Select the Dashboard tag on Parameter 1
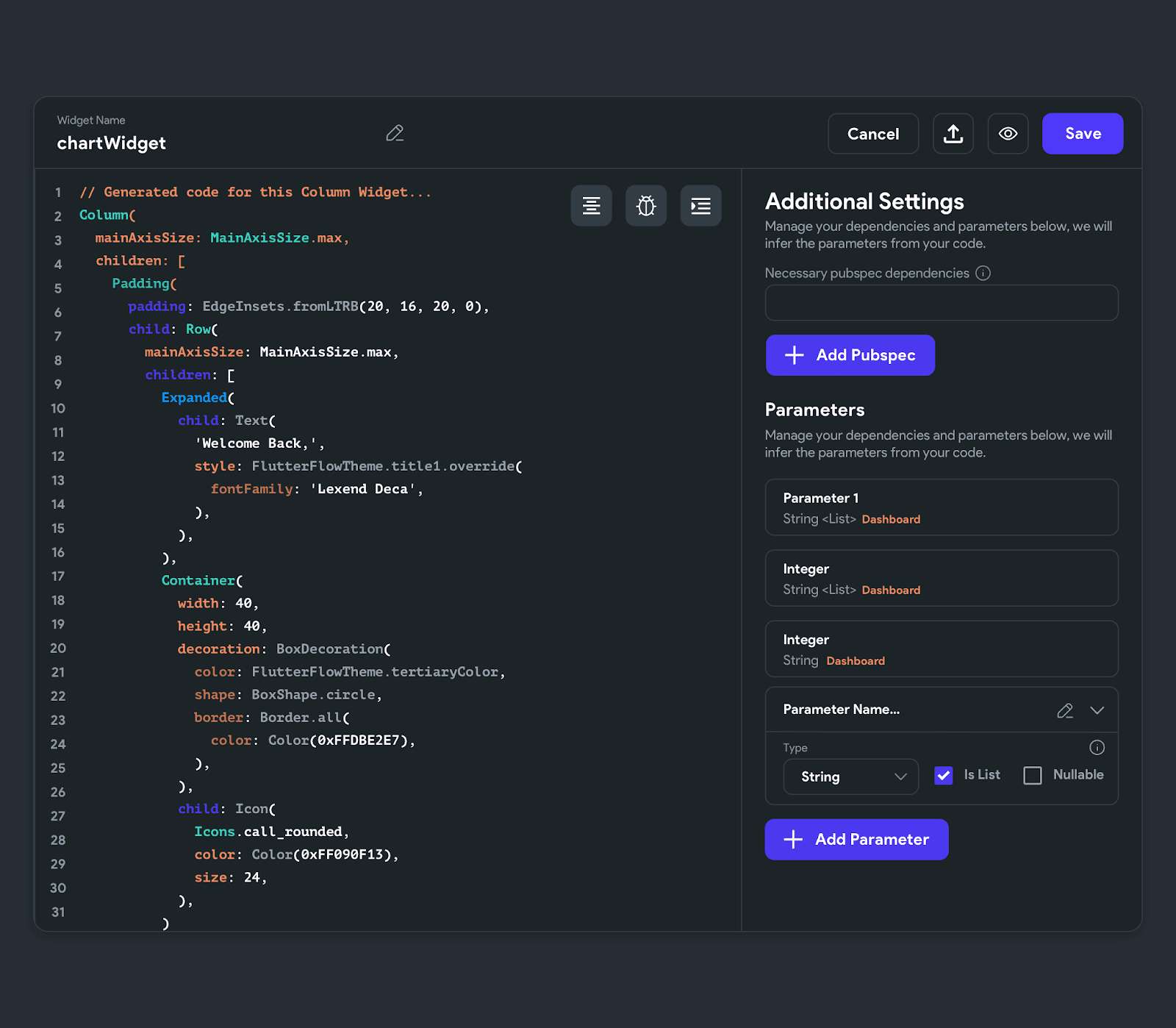The height and width of the screenshot is (1028, 1176). pyautogui.click(x=891, y=519)
